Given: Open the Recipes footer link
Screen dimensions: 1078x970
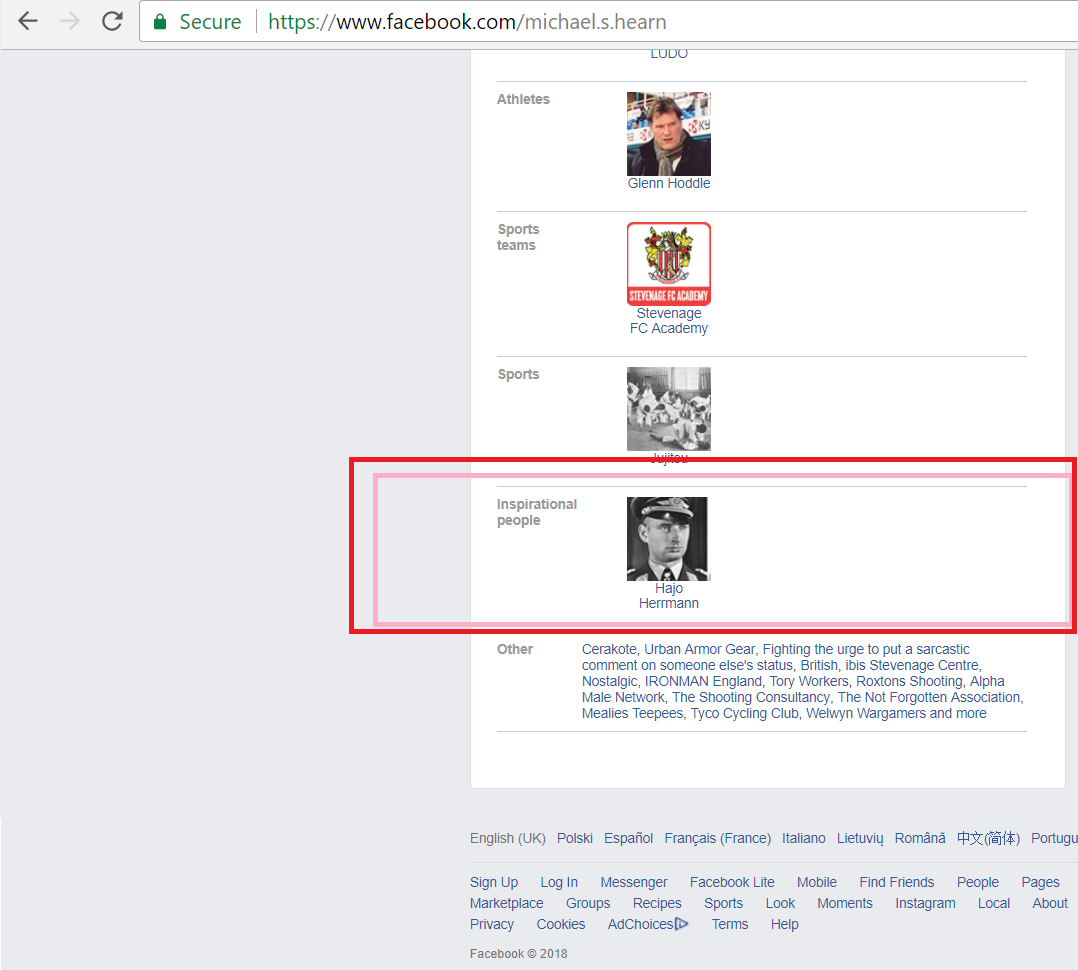Looking at the screenshot, I should click(657, 903).
